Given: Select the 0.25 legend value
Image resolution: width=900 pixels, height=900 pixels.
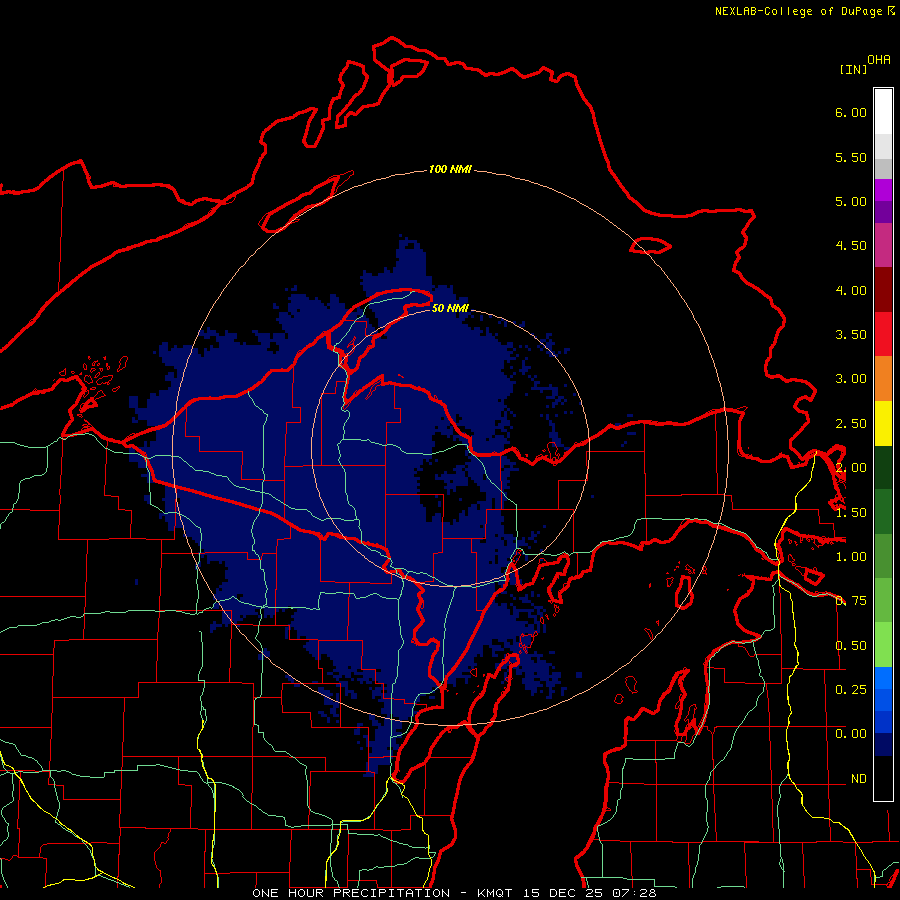Looking at the screenshot, I should point(851,690).
